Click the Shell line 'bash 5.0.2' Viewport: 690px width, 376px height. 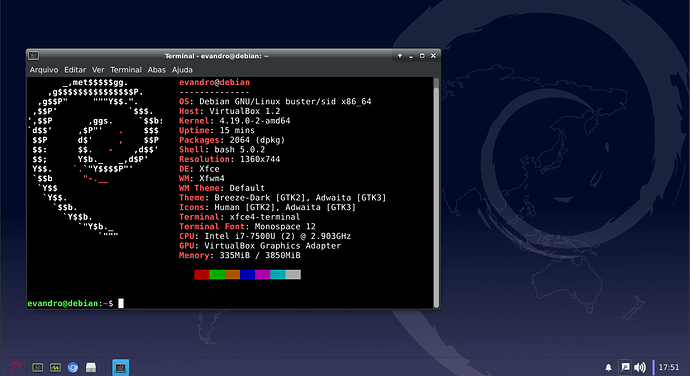(222, 150)
